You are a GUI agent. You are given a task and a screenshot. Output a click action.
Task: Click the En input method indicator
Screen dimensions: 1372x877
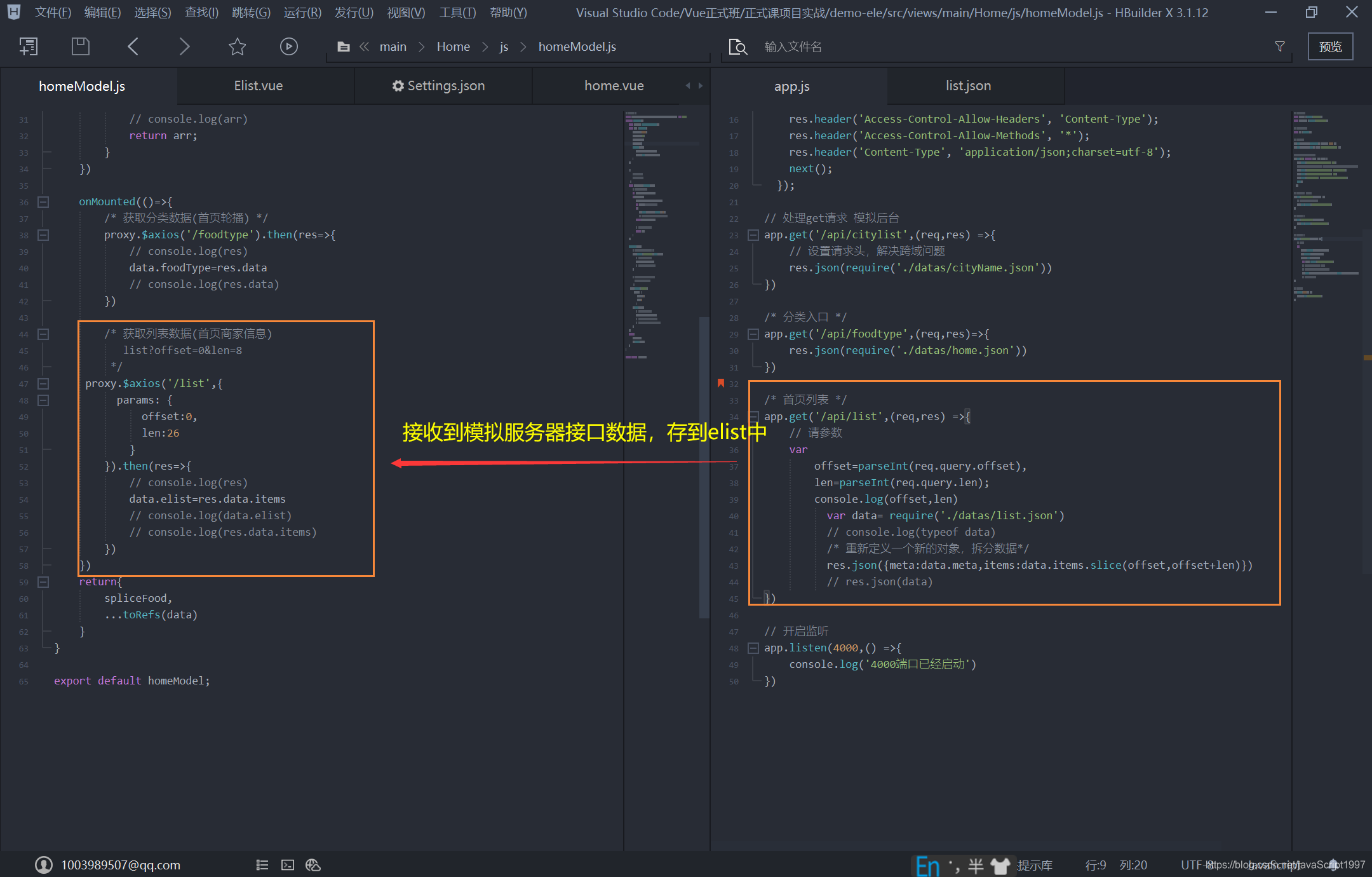pos(928,866)
